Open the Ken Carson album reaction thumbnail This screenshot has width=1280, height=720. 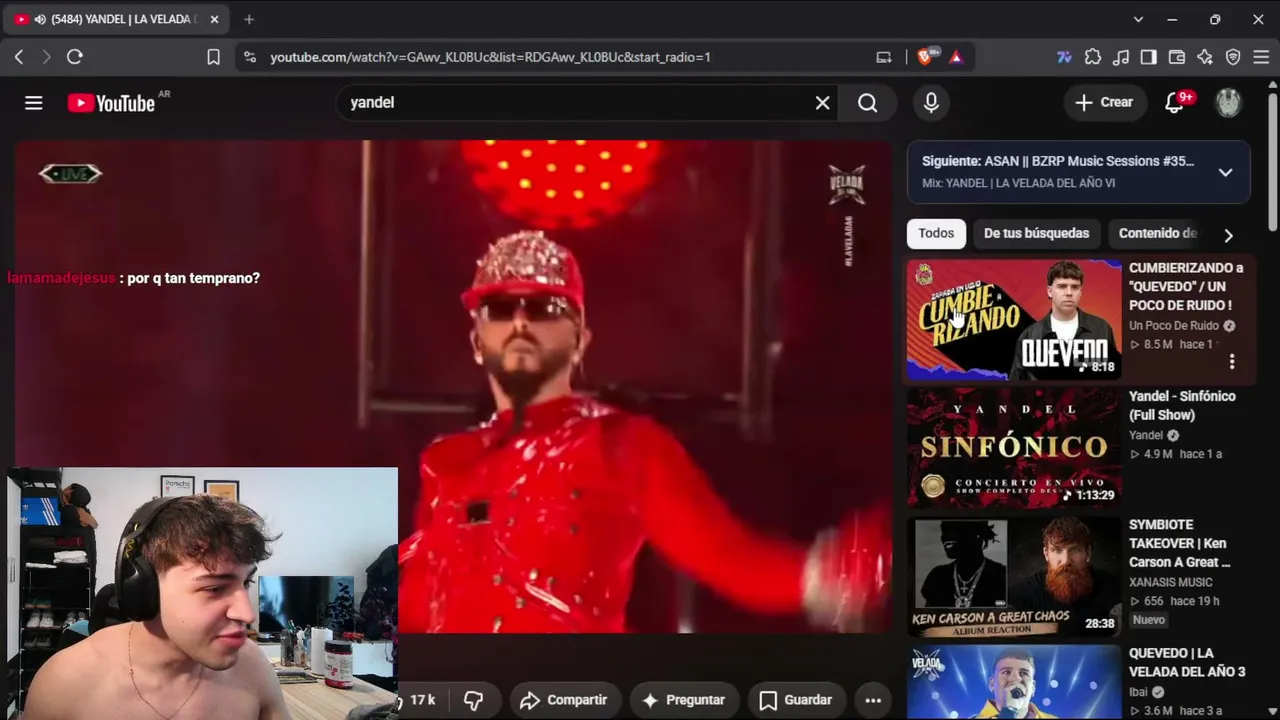tap(1014, 576)
